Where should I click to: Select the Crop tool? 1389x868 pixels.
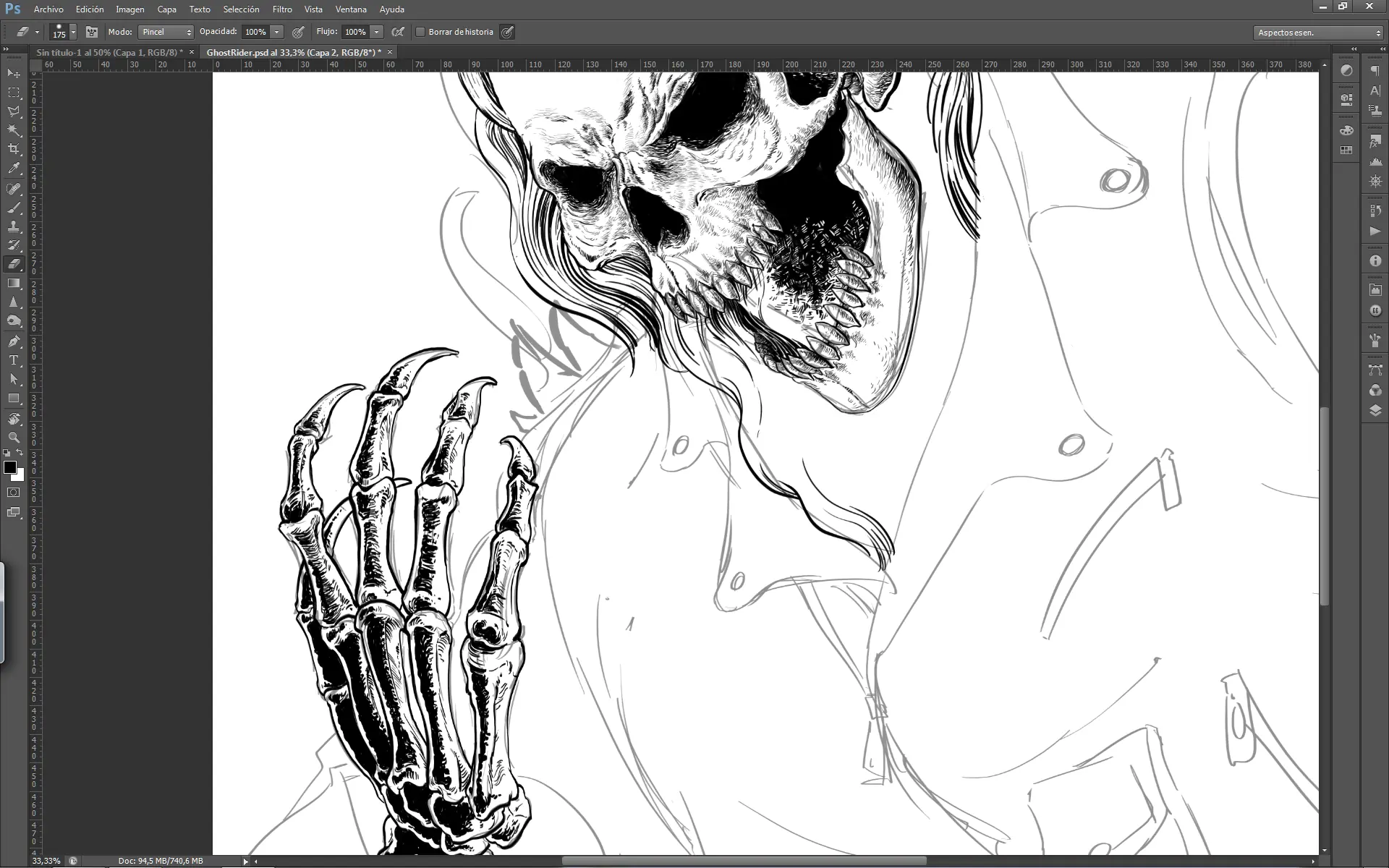pos(14,149)
